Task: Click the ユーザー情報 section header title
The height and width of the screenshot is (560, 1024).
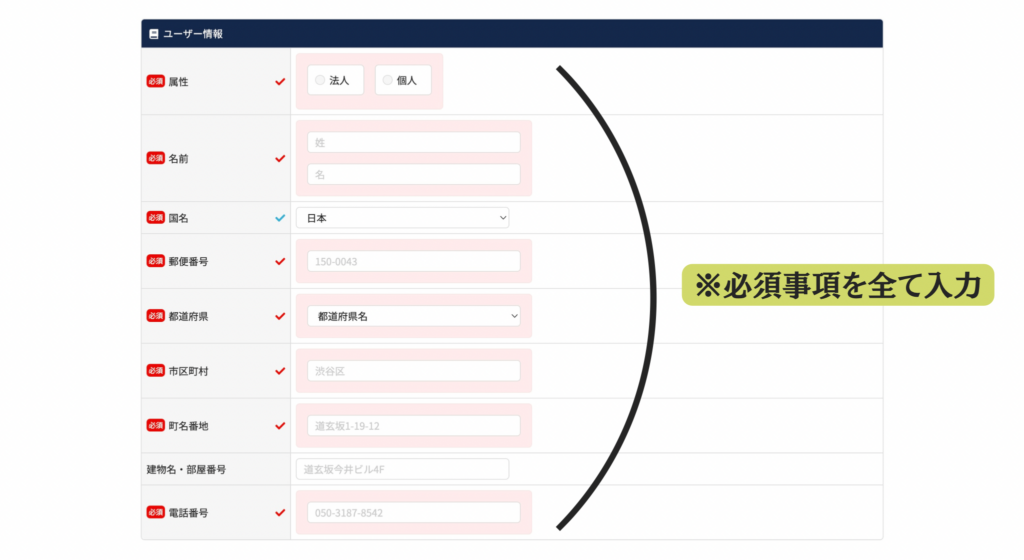Action: coord(194,34)
